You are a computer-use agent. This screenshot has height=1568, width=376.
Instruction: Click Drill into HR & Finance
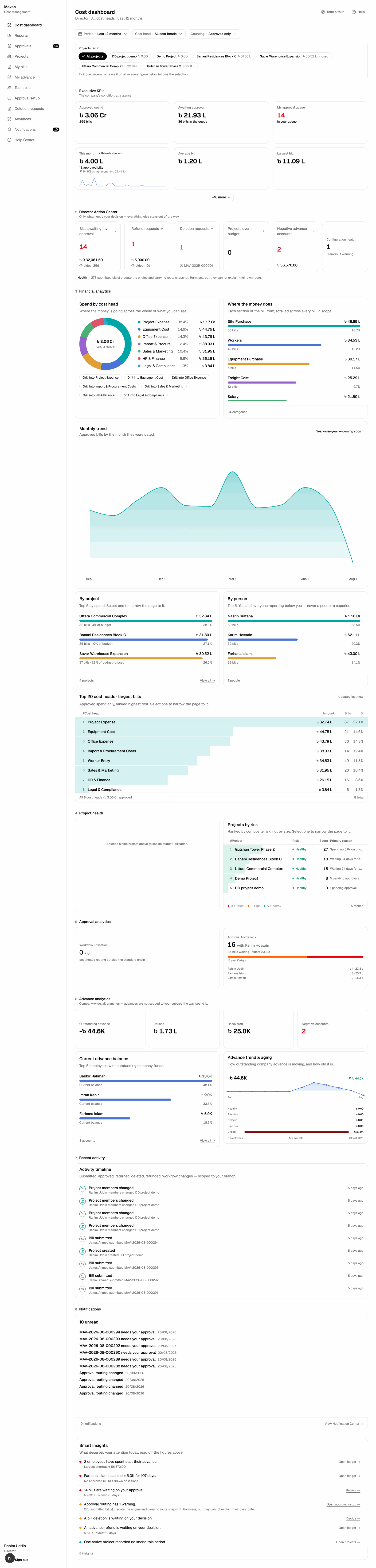click(x=99, y=395)
